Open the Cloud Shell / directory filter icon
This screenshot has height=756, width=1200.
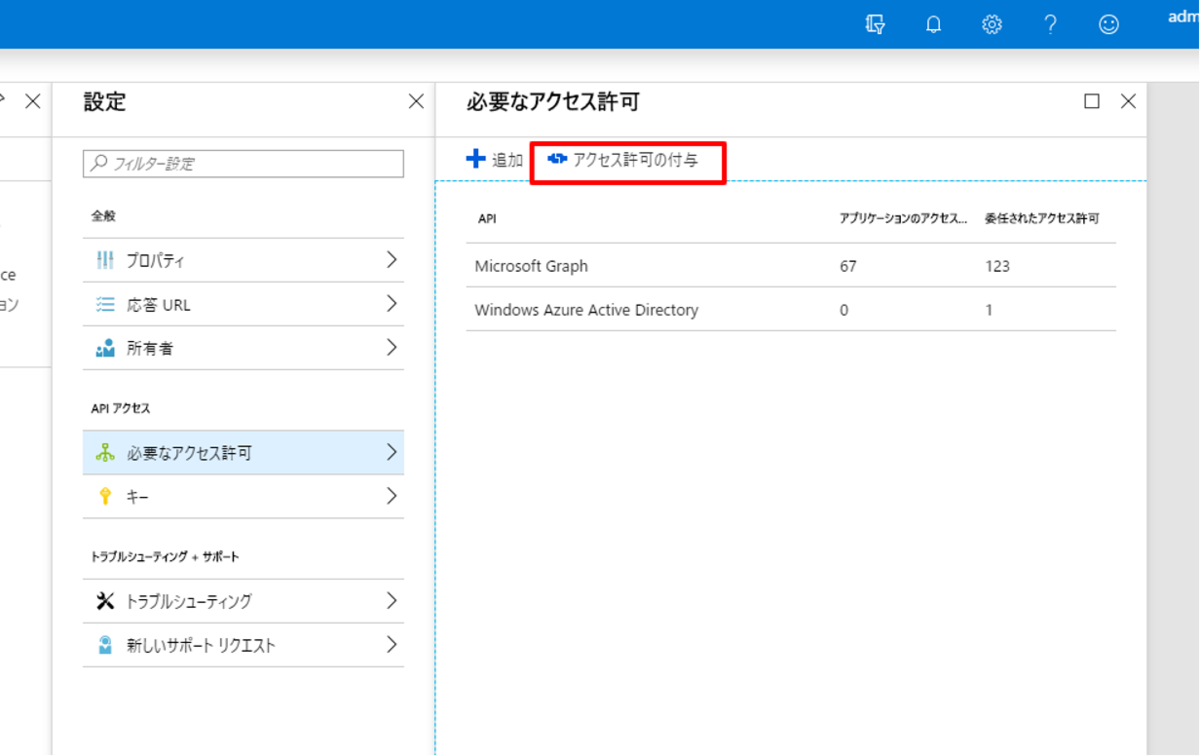(x=875, y=25)
